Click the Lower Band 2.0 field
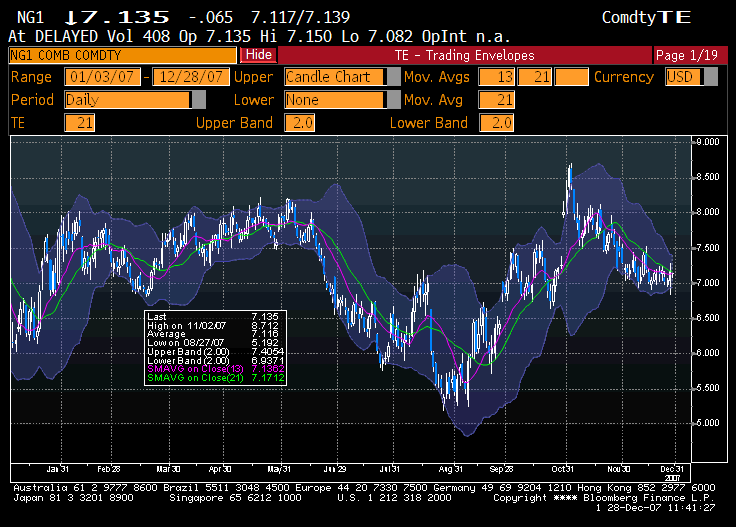736x527 pixels. click(x=497, y=123)
